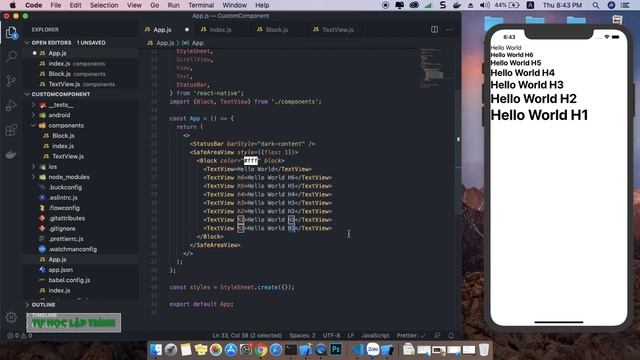The image size is (640, 360).
Task: Open the Explorer view in activity bar
Action: pyautogui.click(x=11, y=33)
